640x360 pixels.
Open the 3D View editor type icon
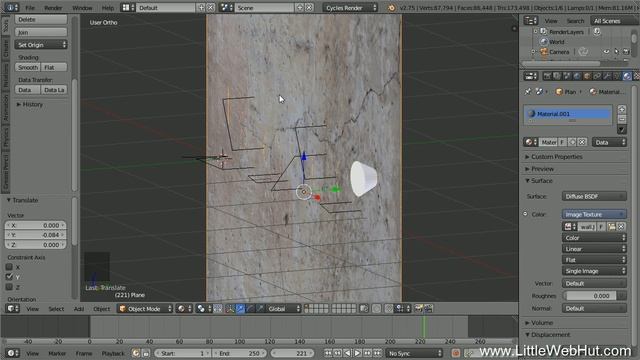click(13, 309)
